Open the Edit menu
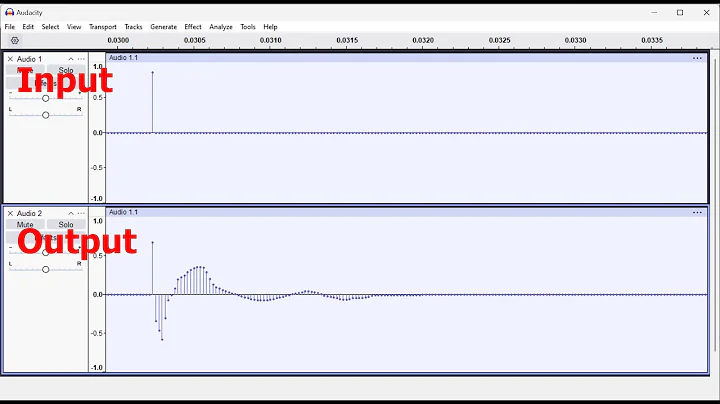Image resolution: width=720 pixels, height=404 pixels. pyautogui.click(x=28, y=27)
